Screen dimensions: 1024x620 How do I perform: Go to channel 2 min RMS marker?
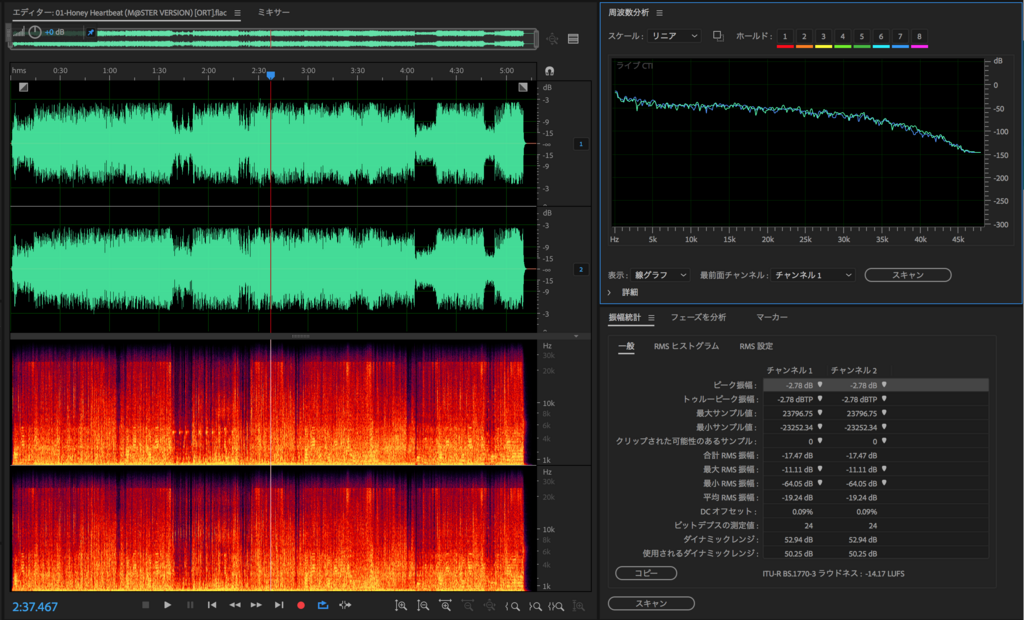pyautogui.click(x=884, y=483)
